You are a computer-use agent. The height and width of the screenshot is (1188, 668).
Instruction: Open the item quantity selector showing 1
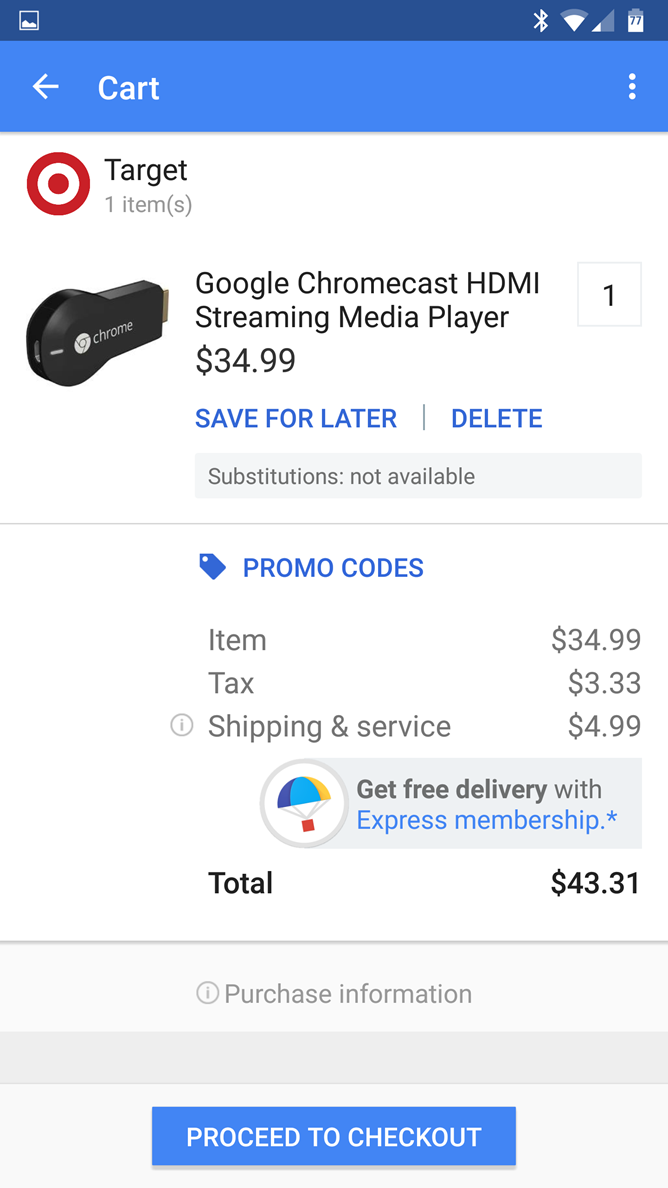coord(609,294)
